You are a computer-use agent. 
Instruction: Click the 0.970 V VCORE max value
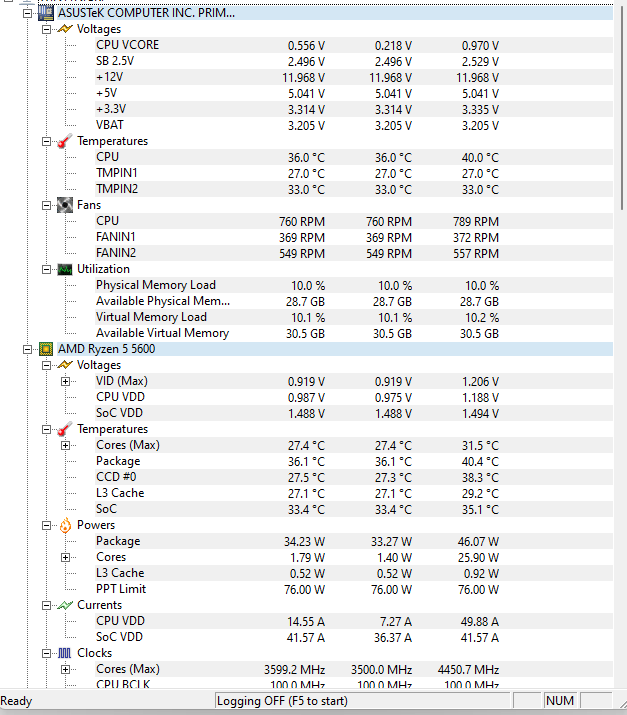coord(480,46)
